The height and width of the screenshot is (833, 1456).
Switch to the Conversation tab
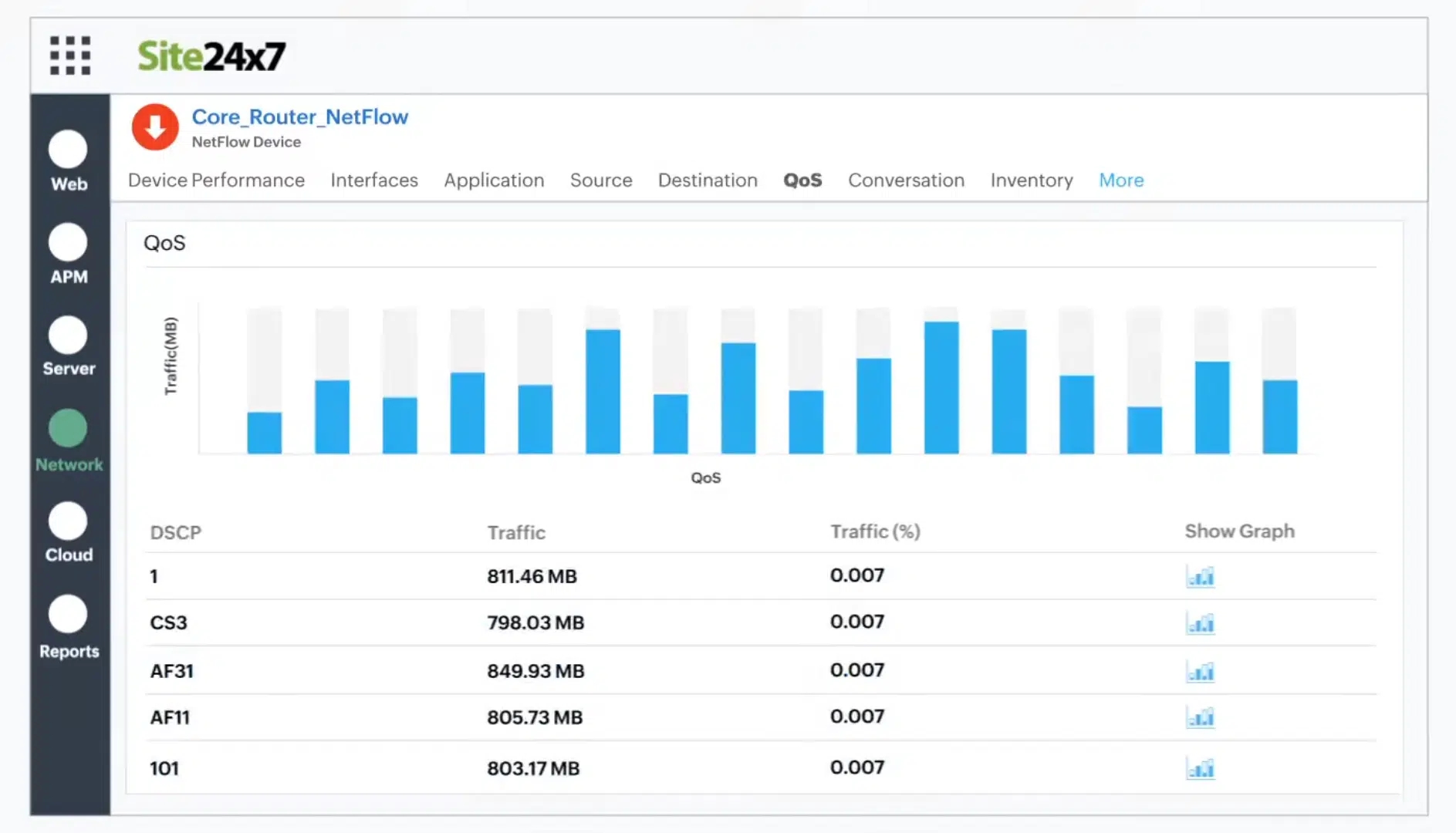(x=906, y=180)
